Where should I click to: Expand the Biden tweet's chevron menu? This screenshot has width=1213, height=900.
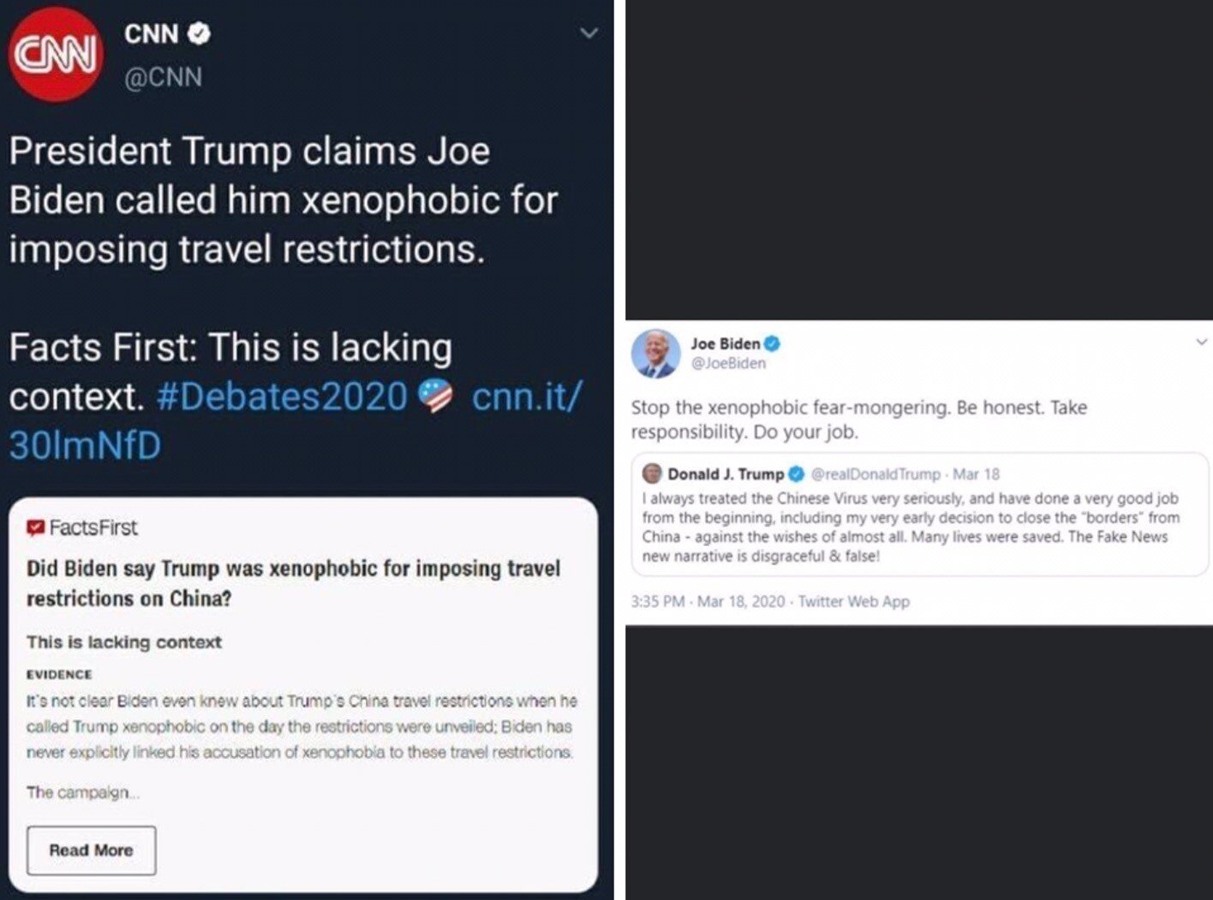tap(1201, 342)
